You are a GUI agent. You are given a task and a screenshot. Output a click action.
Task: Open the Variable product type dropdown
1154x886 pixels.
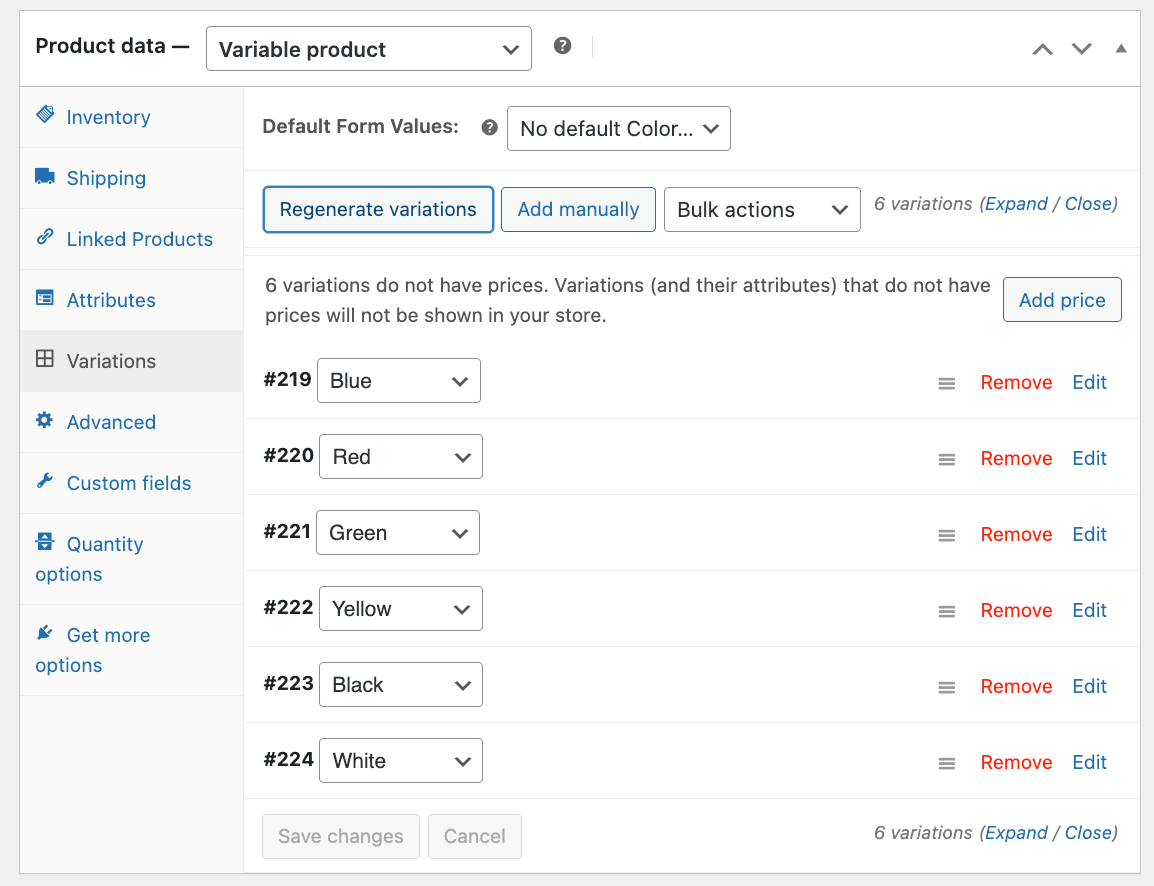tap(369, 49)
